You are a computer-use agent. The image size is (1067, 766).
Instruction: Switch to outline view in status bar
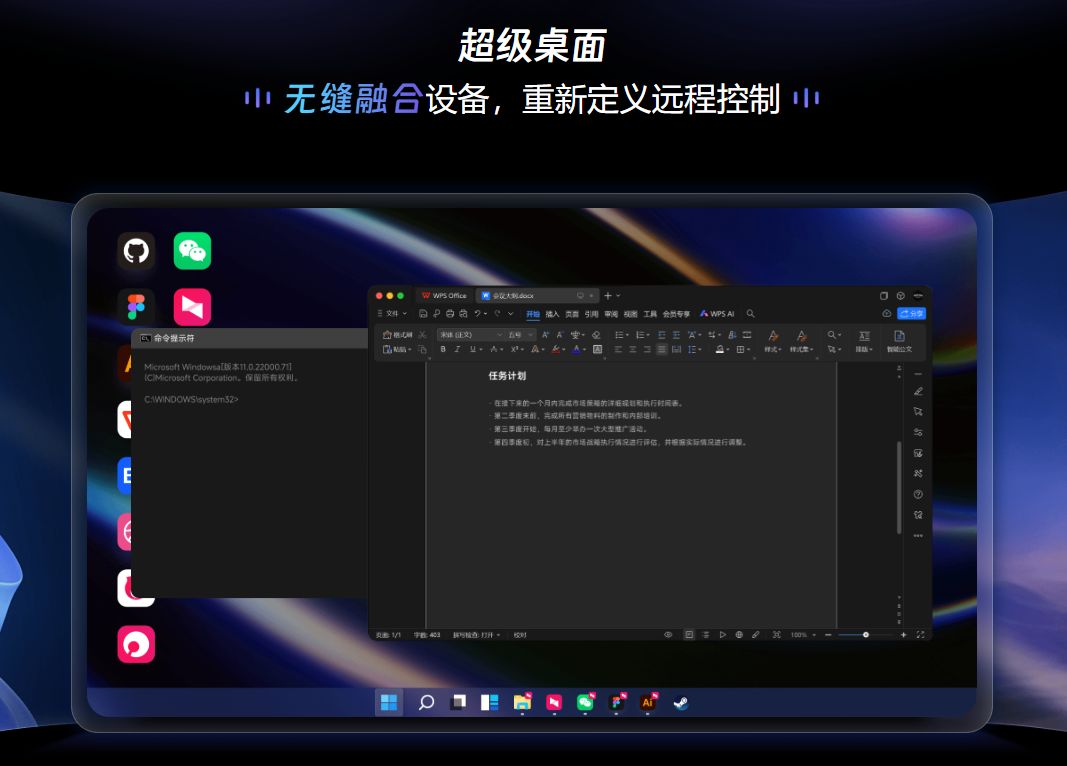click(x=706, y=635)
